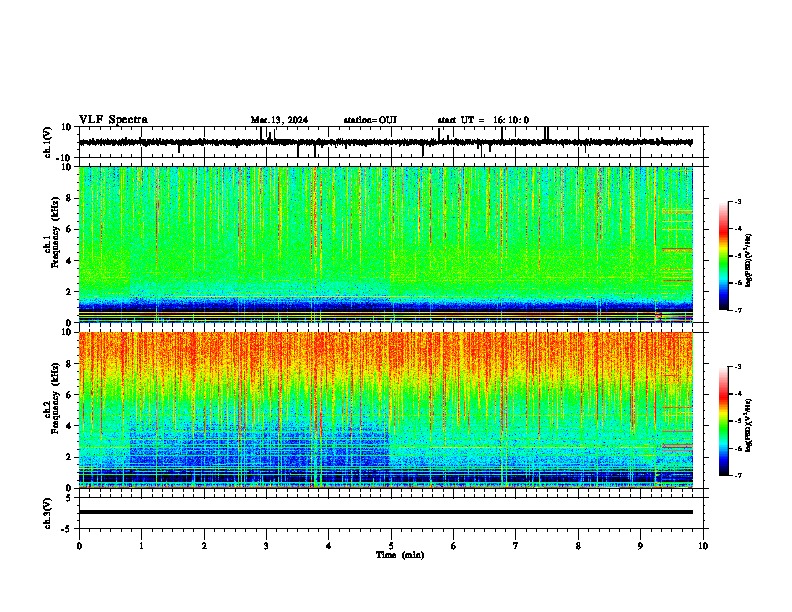This screenshot has height=612, width=792.
Task: Click the "-3" label on ch.2 colorbar
Action: pyautogui.click(x=738, y=367)
